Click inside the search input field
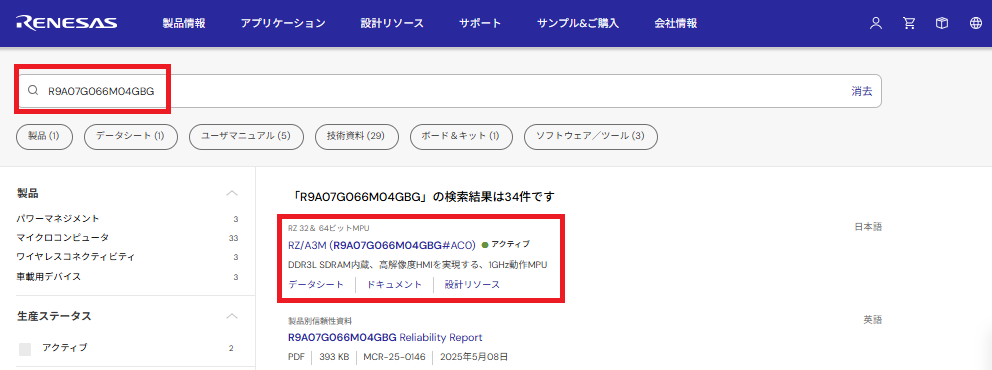The height and width of the screenshot is (370, 992). click(x=449, y=91)
